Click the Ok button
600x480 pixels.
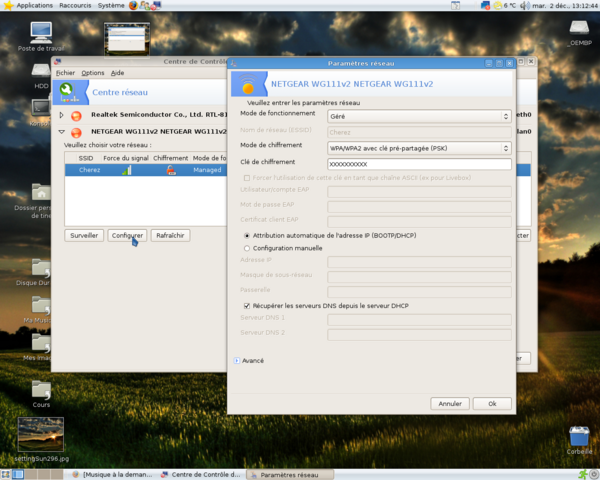point(492,403)
